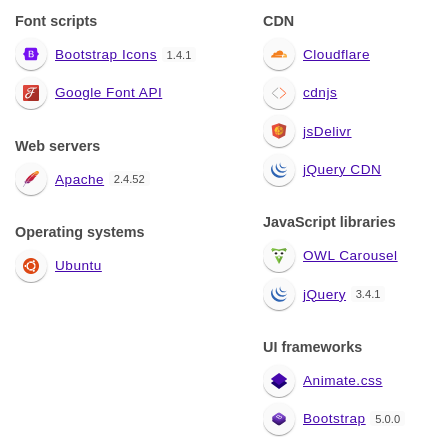Screen dimensions: 425x444
Task: Click the Animate.css layered diamond icon
Action: 279,381
